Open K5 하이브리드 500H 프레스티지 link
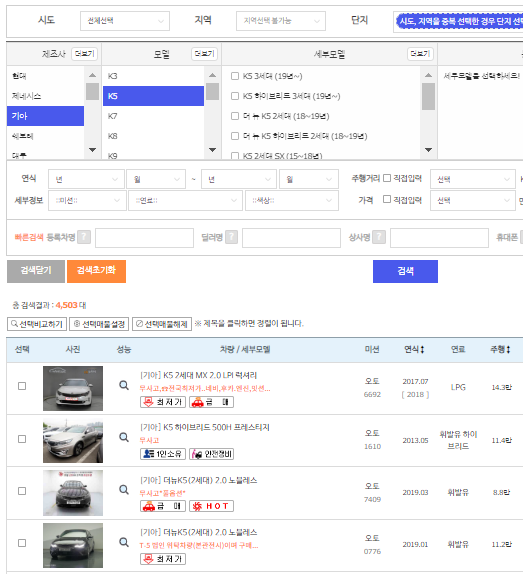The image size is (523, 574). pos(205,427)
